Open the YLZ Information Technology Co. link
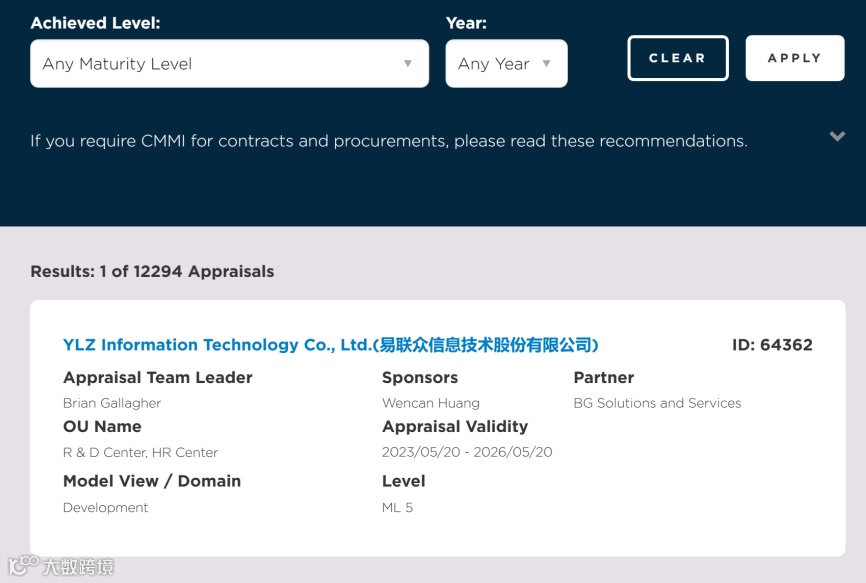Viewport: 866px width, 583px height. [330, 345]
